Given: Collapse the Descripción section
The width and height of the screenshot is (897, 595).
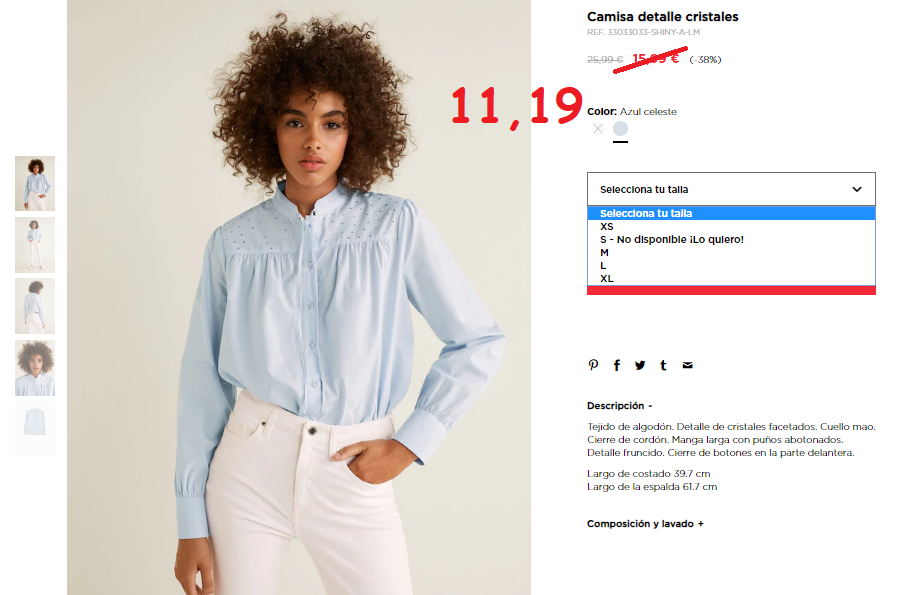Looking at the screenshot, I should coord(620,406).
